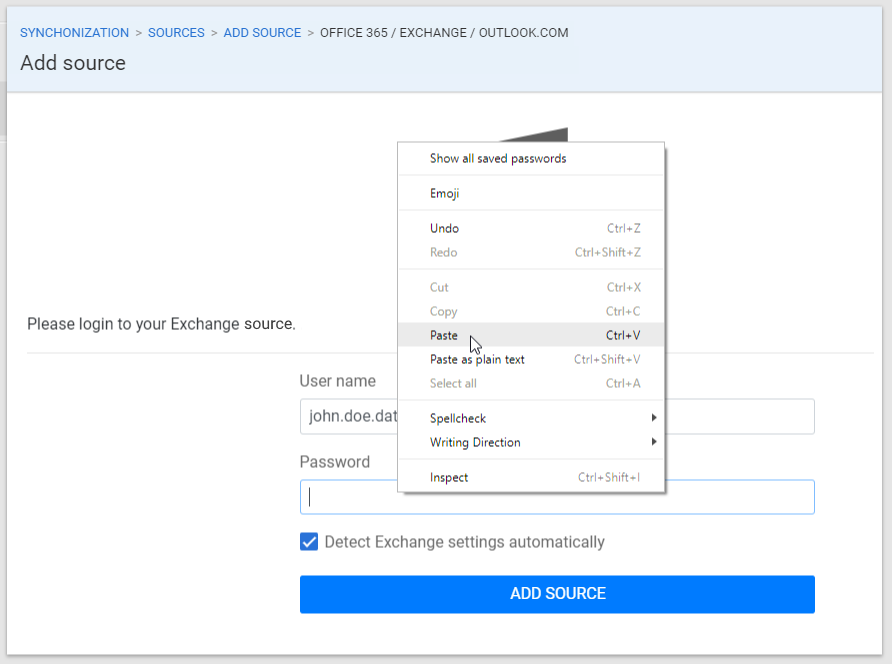Click the ADD SOURCE button

point(557,594)
